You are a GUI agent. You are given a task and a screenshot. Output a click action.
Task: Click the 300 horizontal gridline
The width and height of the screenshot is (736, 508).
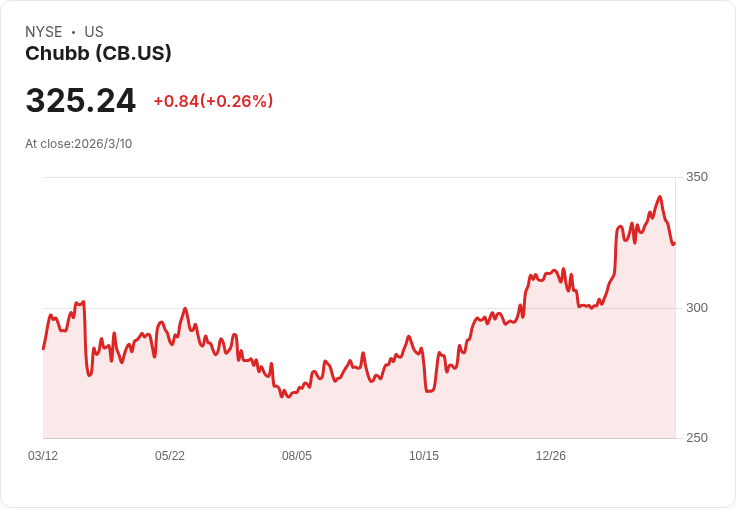coord(359,308)
